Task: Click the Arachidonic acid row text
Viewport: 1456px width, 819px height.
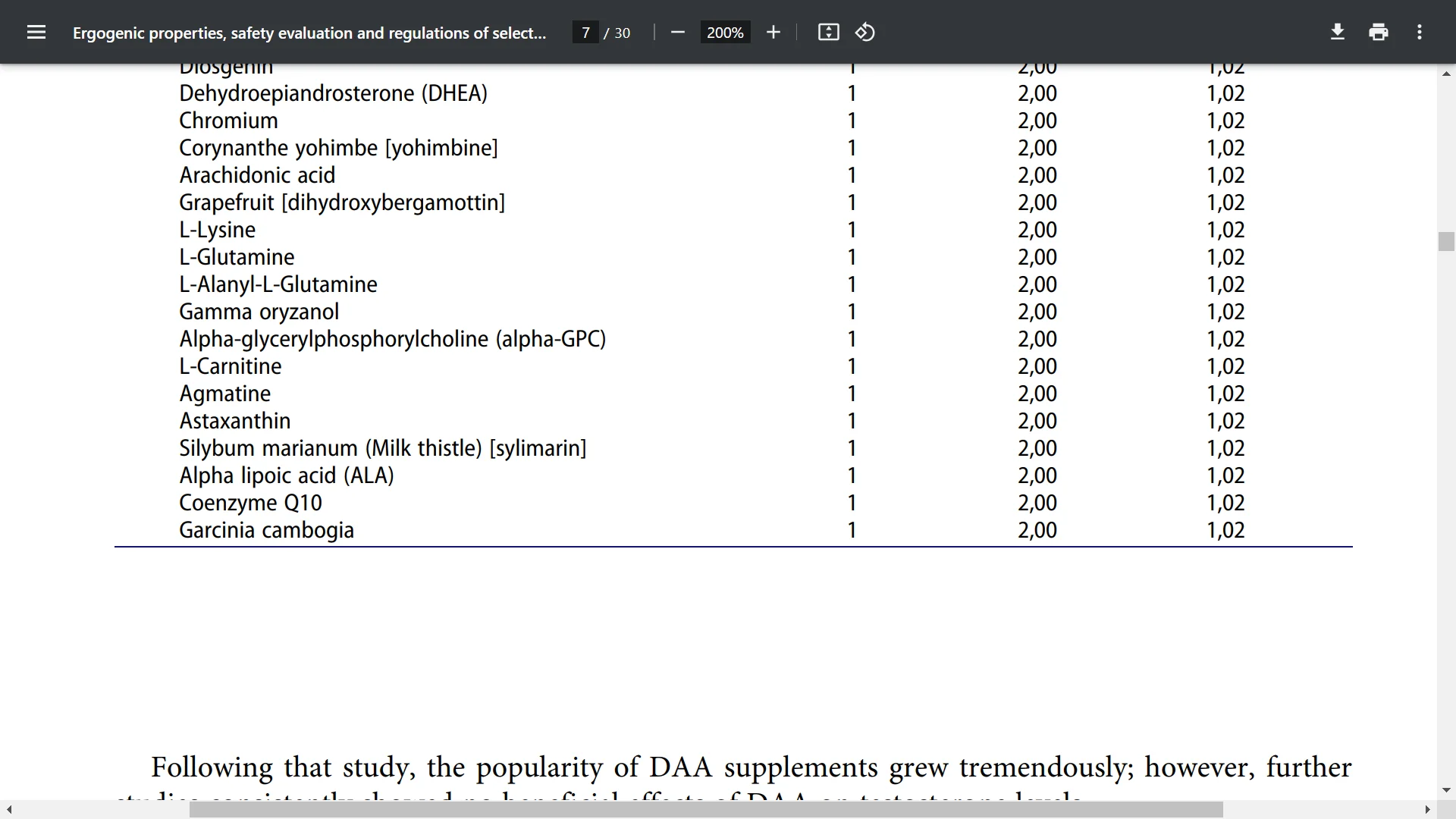Action: [257, 175]
